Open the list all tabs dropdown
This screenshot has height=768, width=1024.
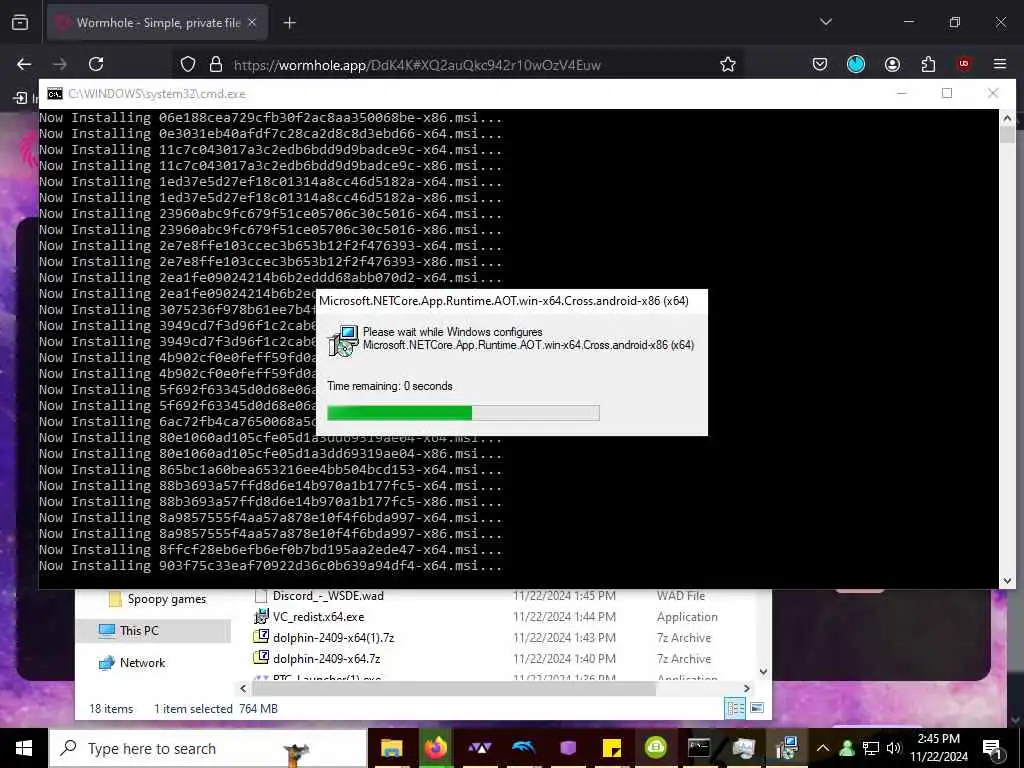[x=825, y=22]
